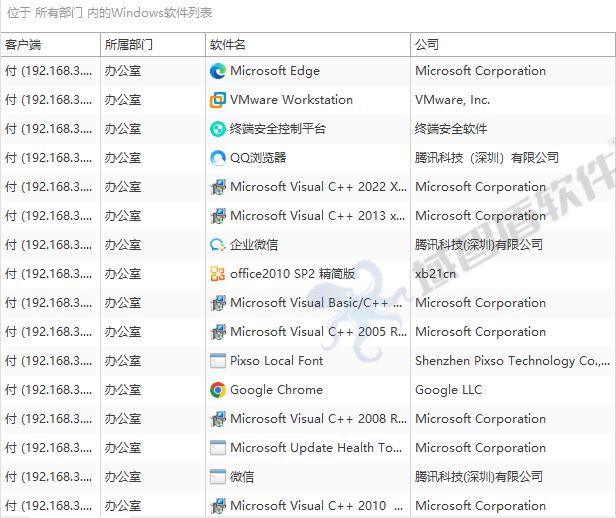This screenshot has width=616, height=518.
Task: Click the 微信 window icon
Action: click(x=218, y=477)
